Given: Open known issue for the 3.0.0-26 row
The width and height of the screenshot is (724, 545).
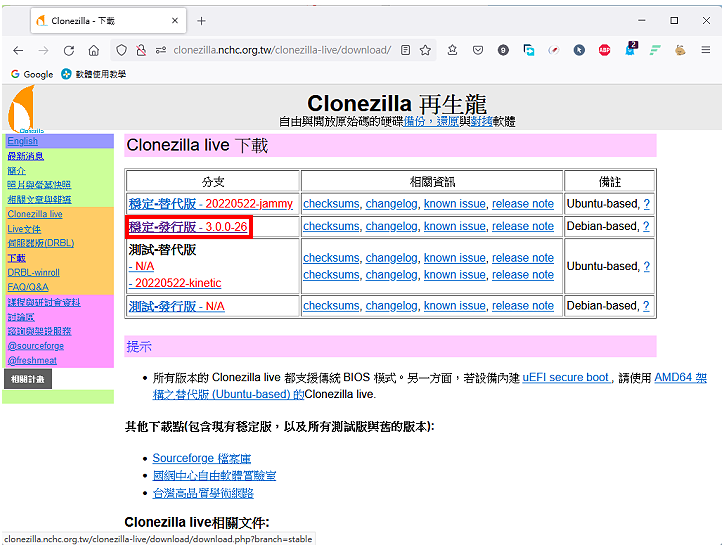Looking at the screenshot, I should click(x=455, y=226).
